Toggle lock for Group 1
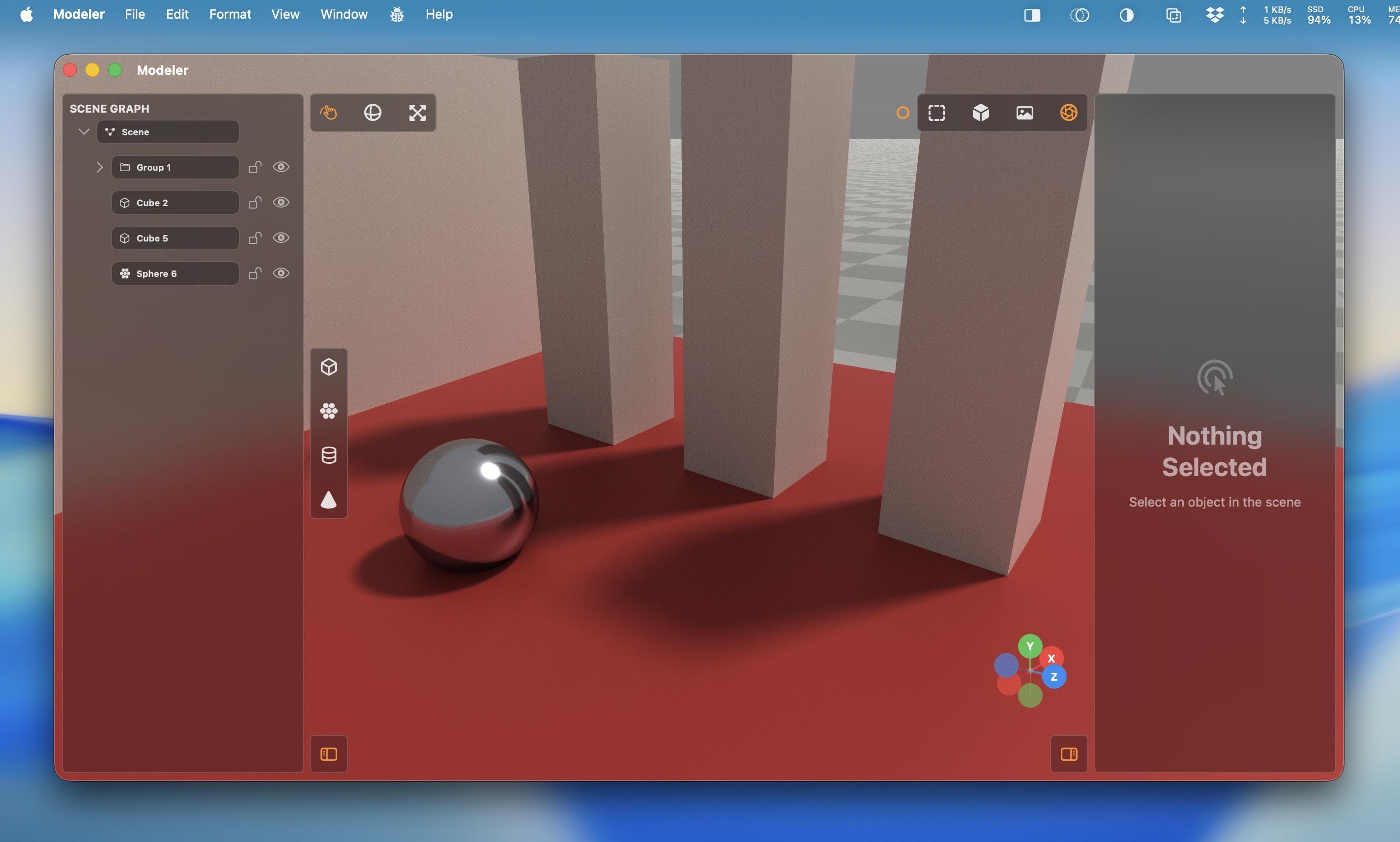Viewport: 1400px width, 842px height. [255, 167]
